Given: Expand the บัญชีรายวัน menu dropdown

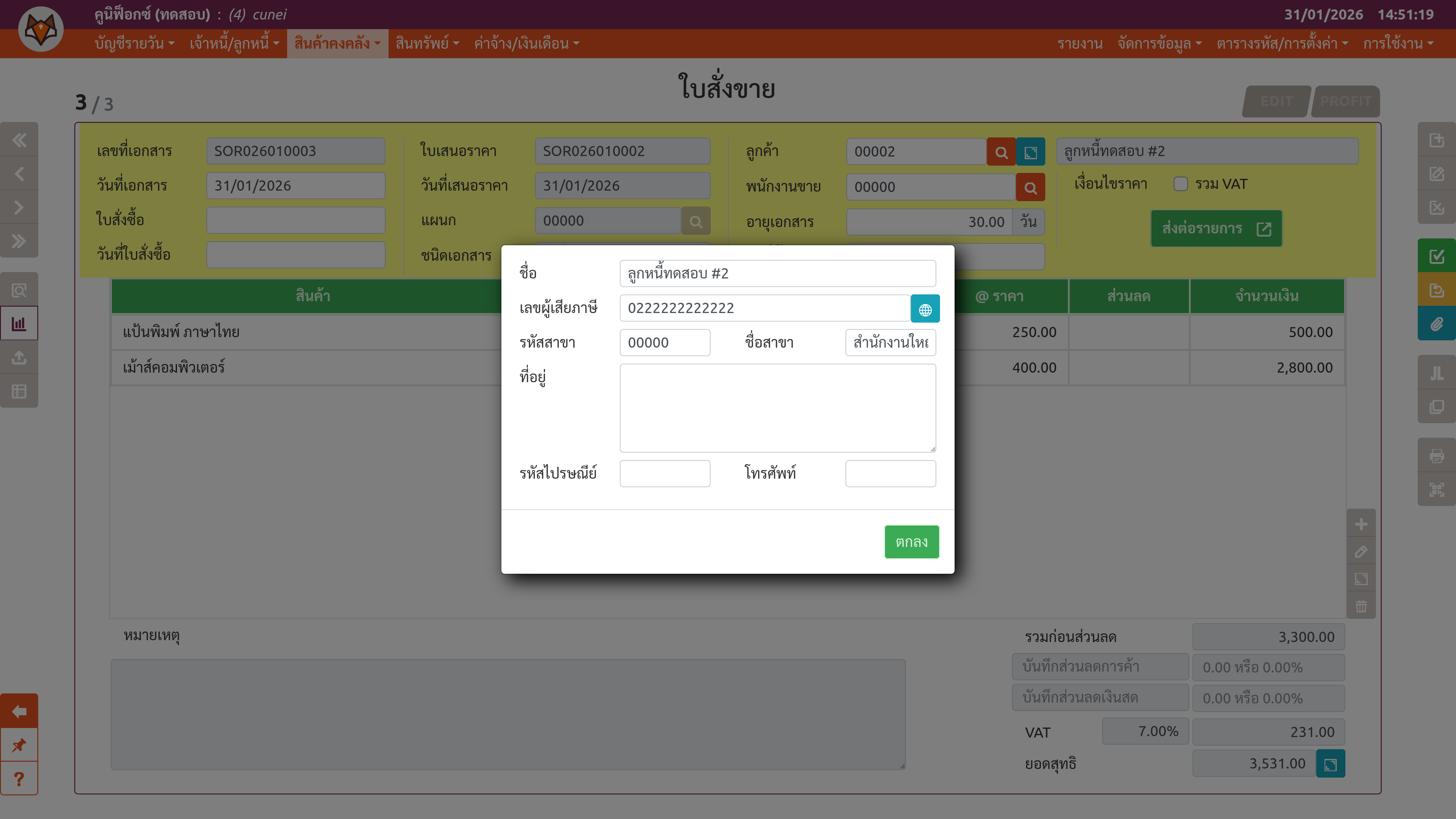Looking at the screenshot, I should pos(135,44).
